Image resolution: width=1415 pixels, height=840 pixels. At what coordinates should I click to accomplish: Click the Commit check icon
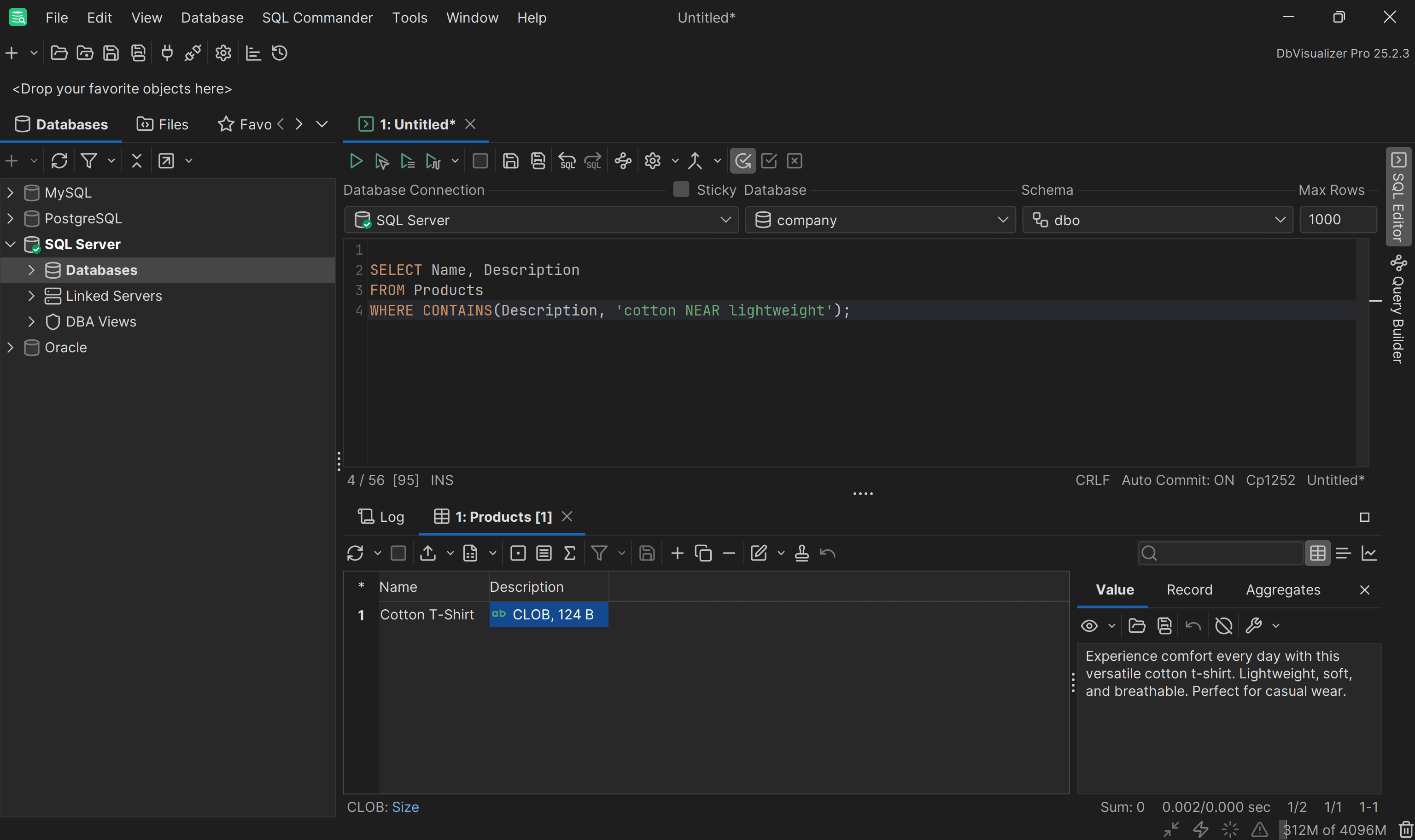pyautogui.click(x=769, y=161)
